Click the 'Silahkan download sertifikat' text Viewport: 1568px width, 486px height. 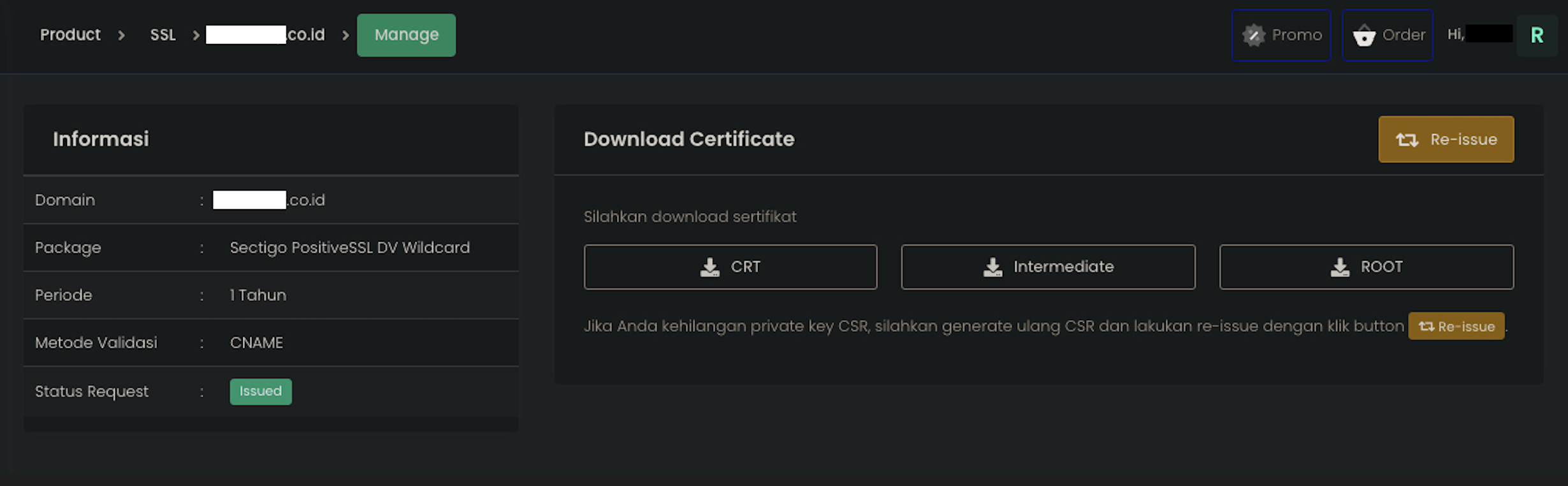pyautogui.click(x=690, y=217)
